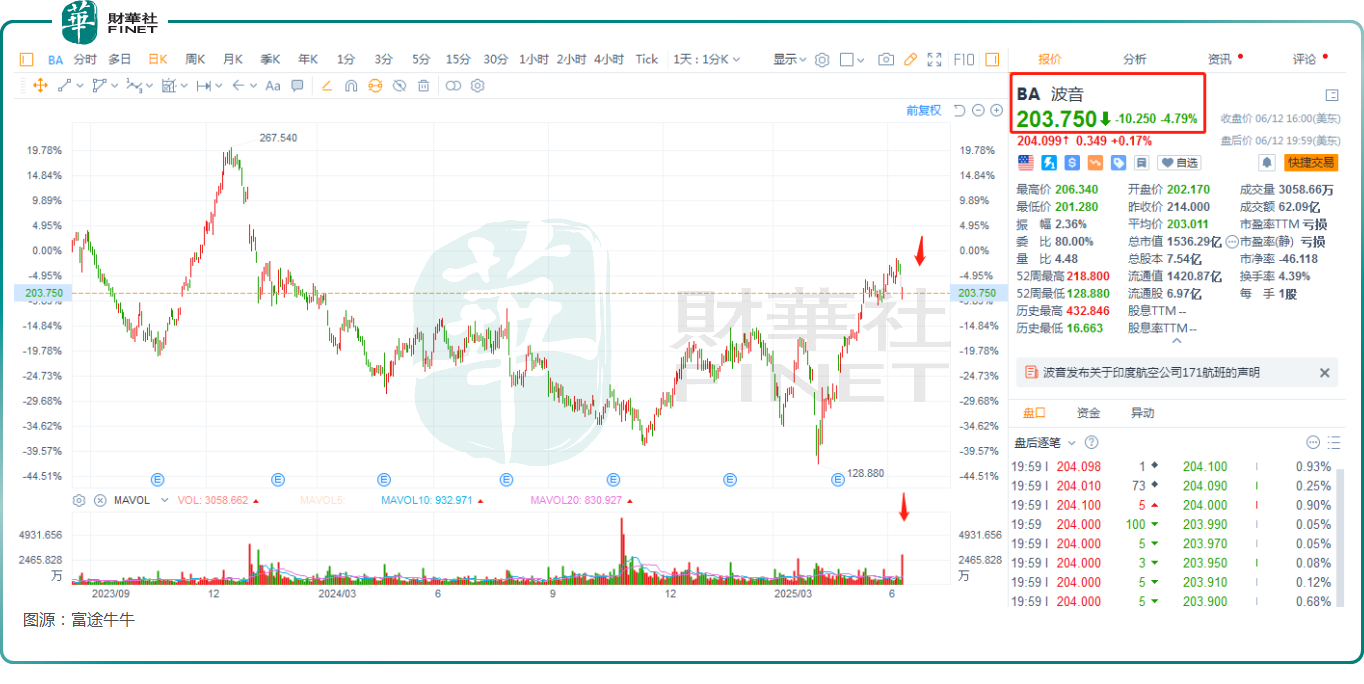The height and width of the screenshot is (684, 1364).
Task: Open chart settings gear in top toolbar
Action: pos(822,60)
